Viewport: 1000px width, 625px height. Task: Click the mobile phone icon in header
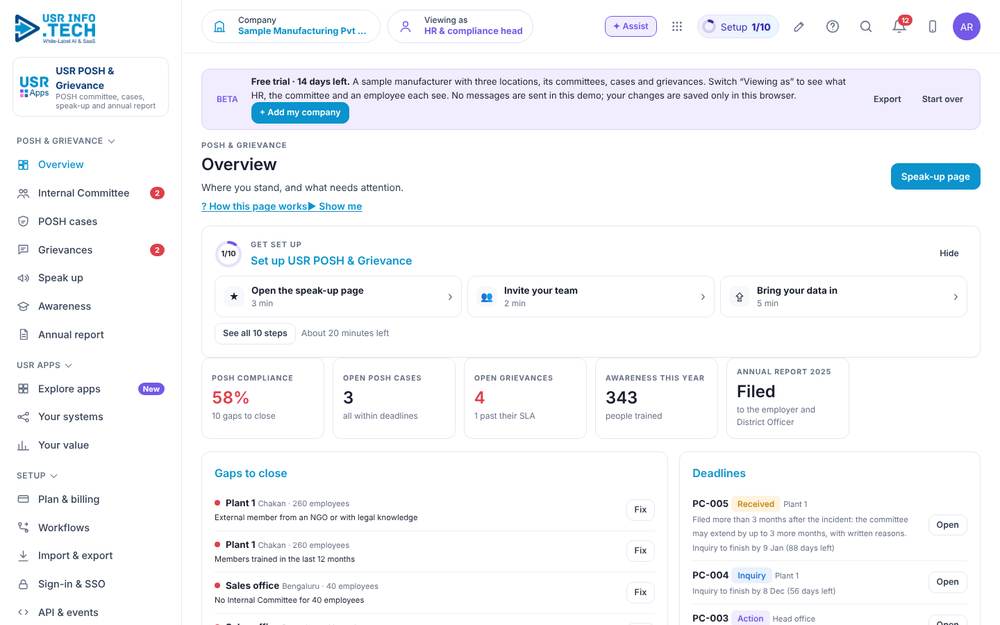click(932, 26)
